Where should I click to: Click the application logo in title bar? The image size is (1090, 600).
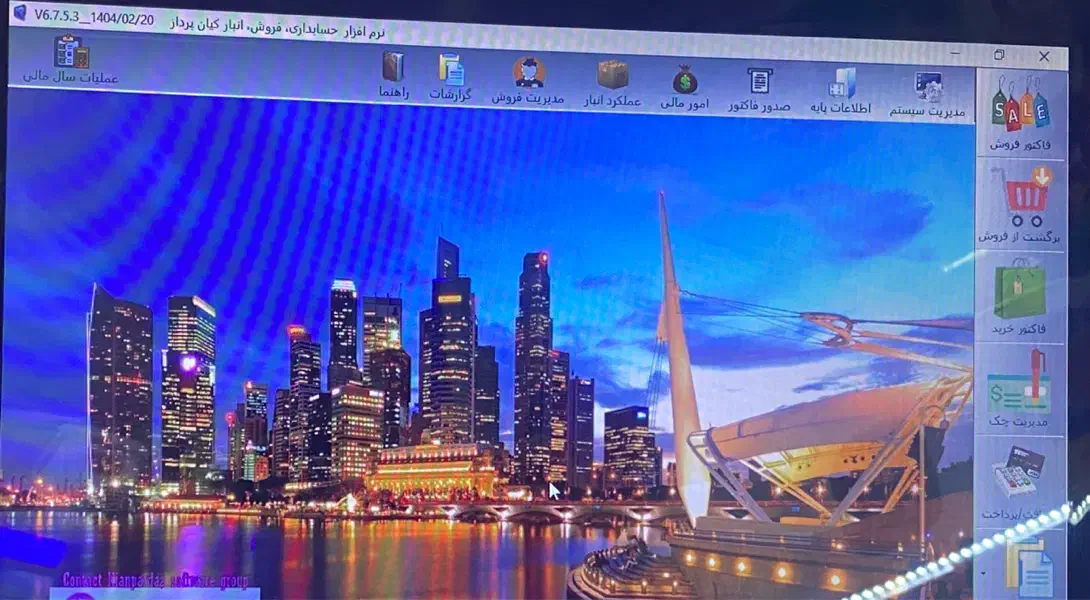19,12
